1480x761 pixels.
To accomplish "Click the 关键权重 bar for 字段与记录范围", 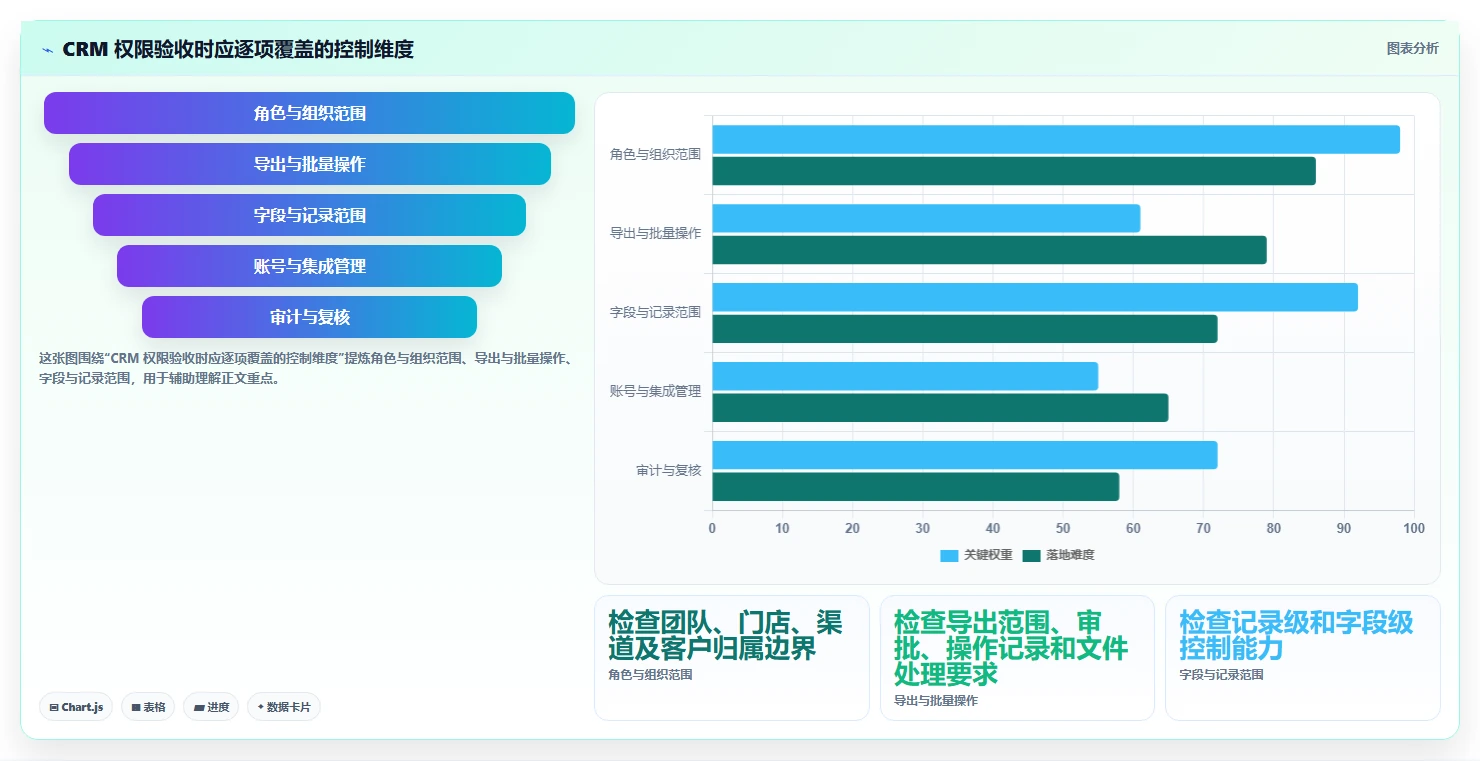I will (1035, 297).
